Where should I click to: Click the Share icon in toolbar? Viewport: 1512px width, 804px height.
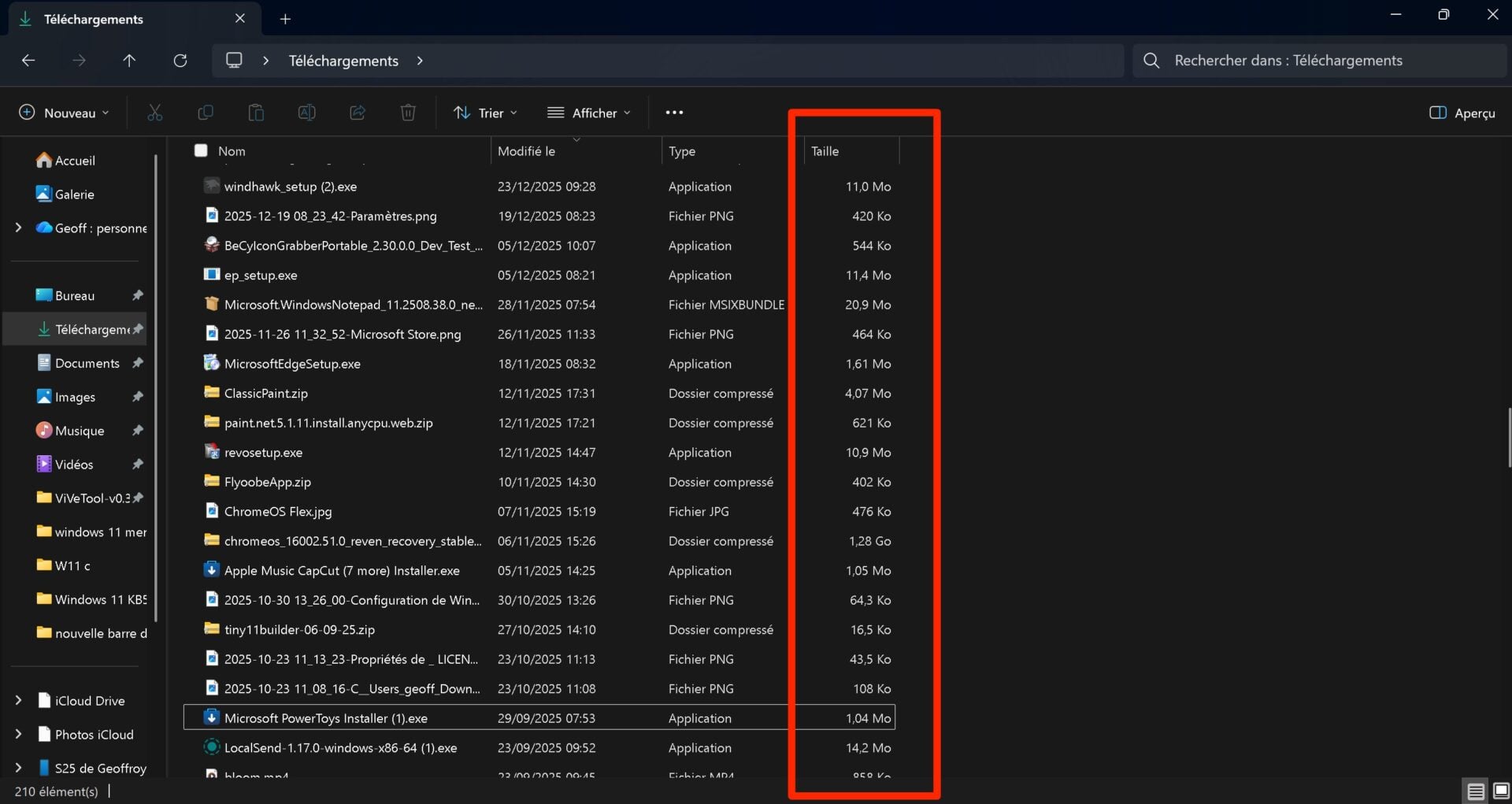(x=358, y=113)
